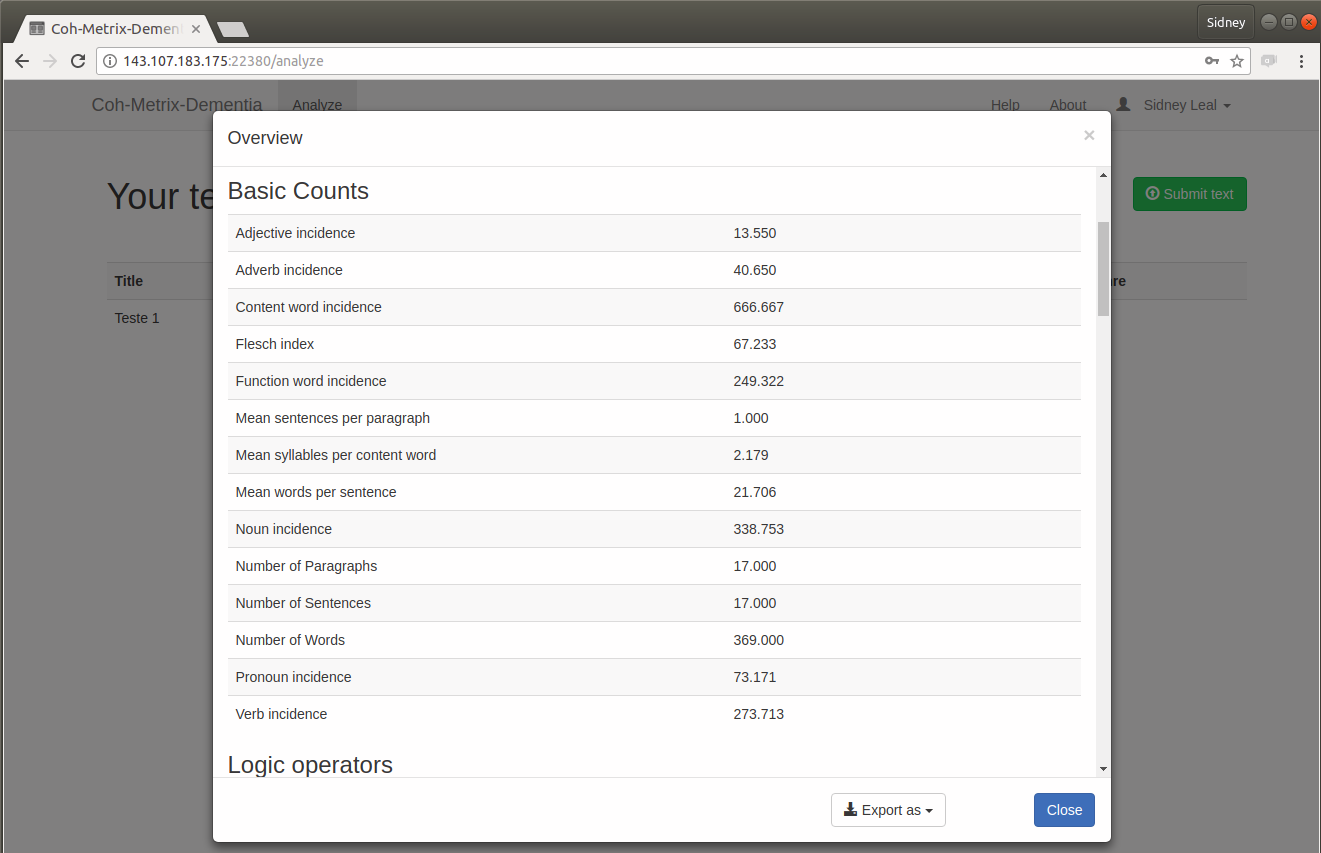Open the Sidney Leal user dropdown

pyautogui.click(x=1187, y=105)
